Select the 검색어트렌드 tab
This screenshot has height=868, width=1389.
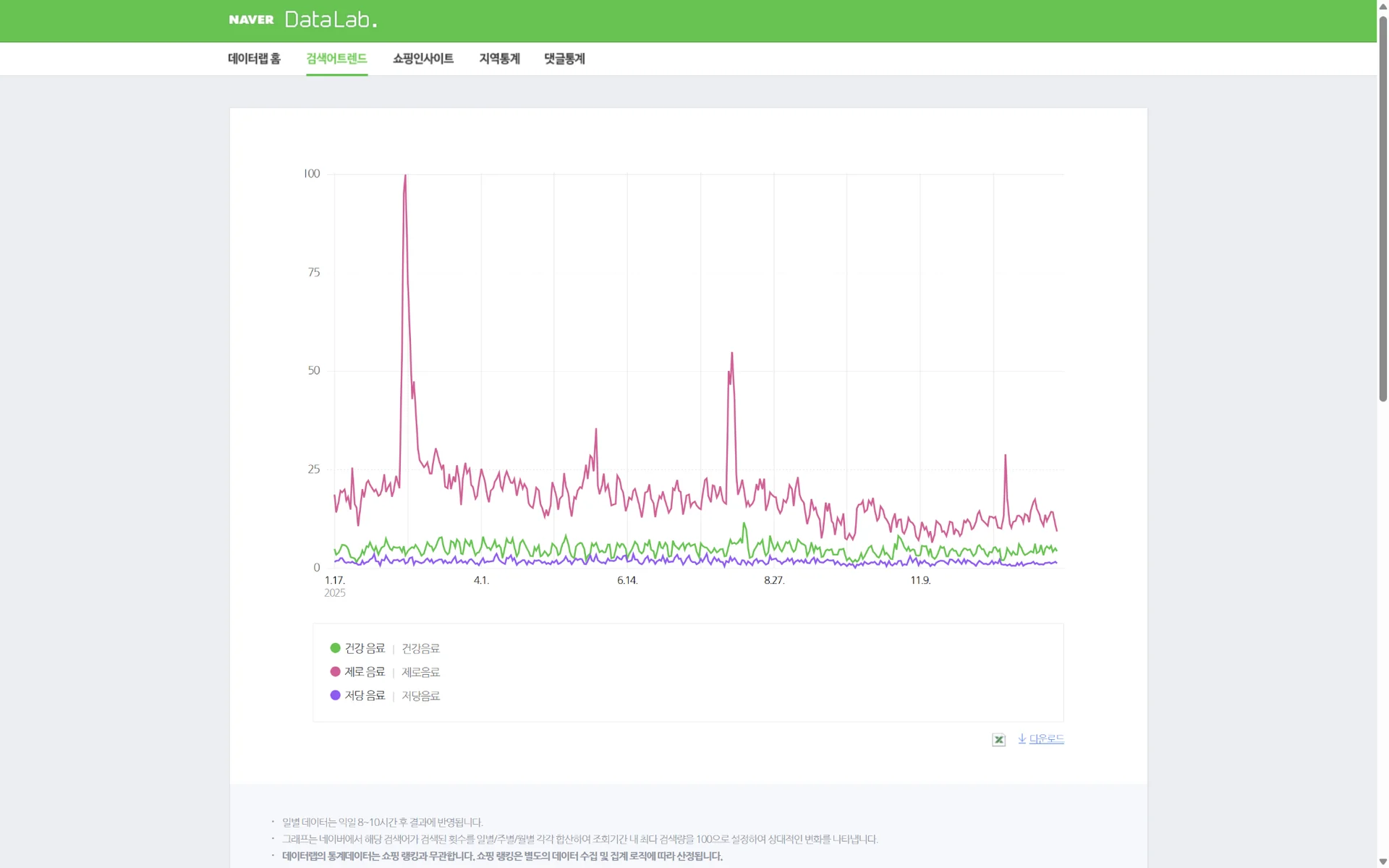[336, 59]
